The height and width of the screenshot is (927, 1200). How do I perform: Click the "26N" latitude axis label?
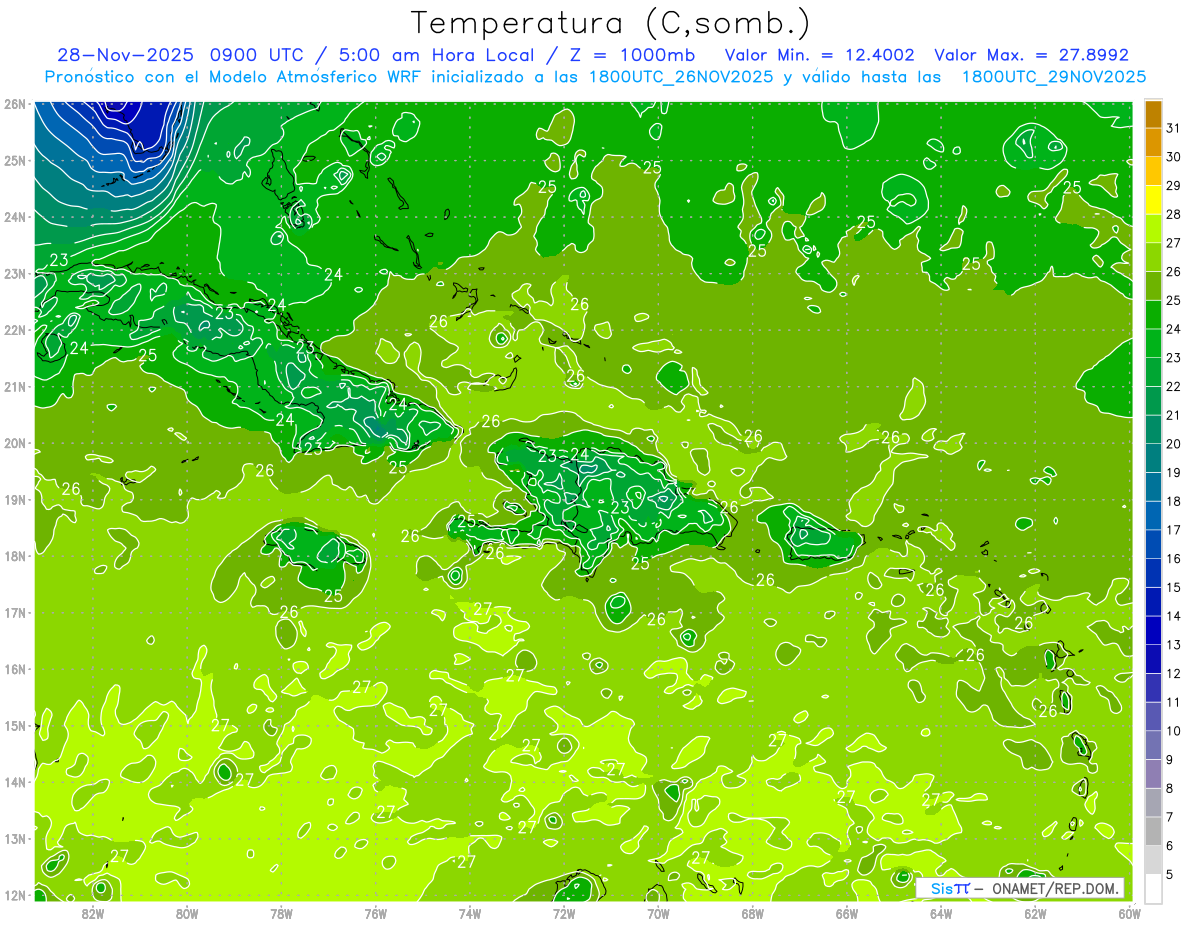click(x=15, y=104)
